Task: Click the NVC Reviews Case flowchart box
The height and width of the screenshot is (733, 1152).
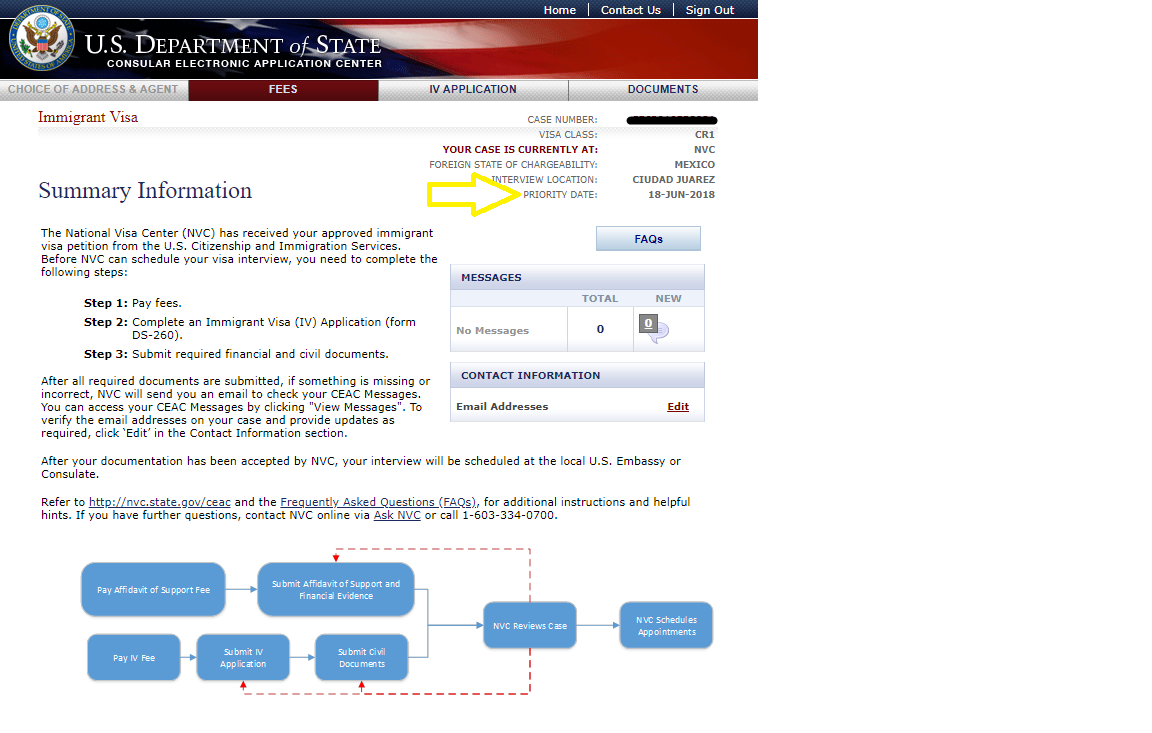Action: pos(530,626)
